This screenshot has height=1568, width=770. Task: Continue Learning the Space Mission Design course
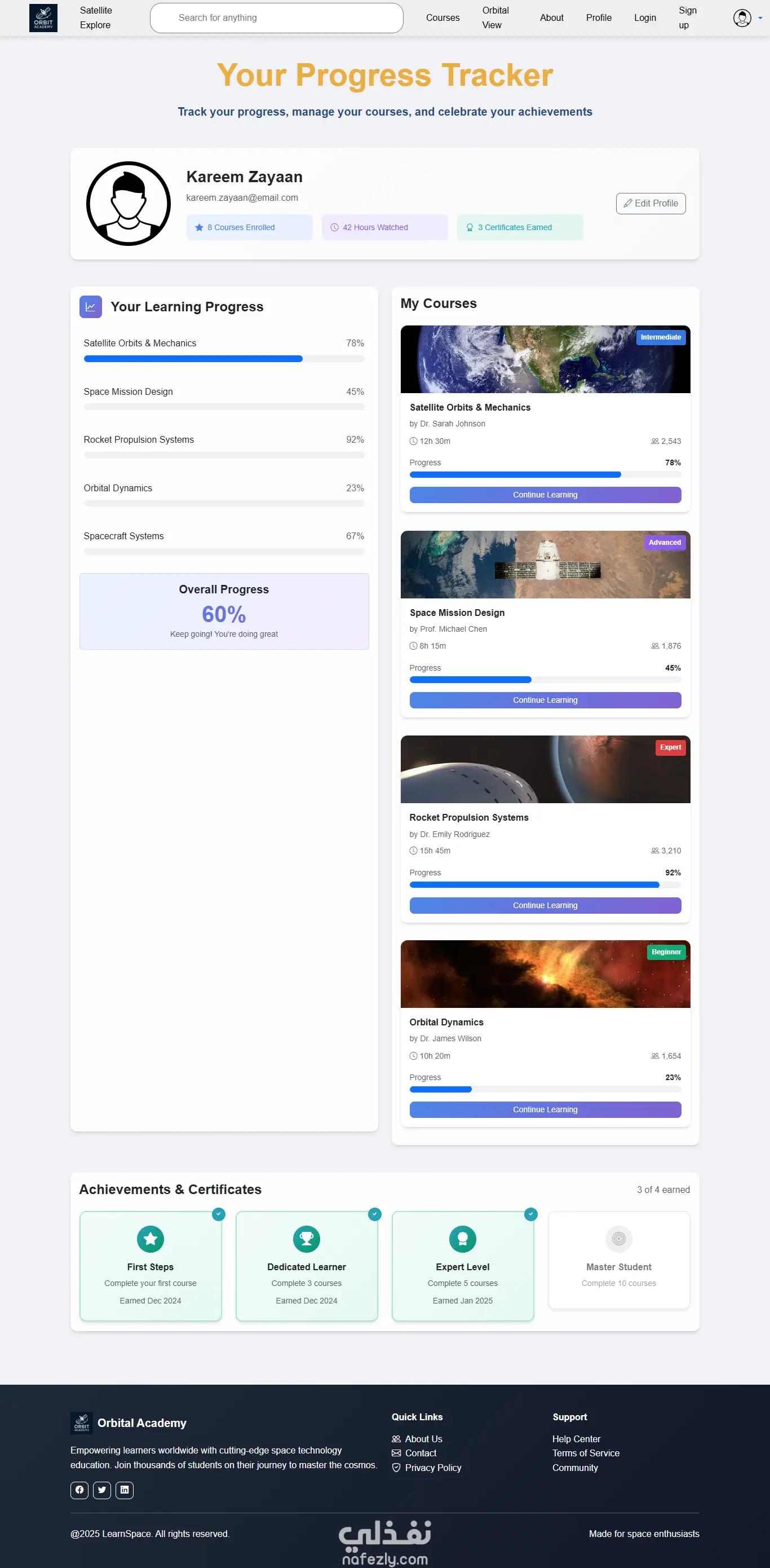point(545,700)
